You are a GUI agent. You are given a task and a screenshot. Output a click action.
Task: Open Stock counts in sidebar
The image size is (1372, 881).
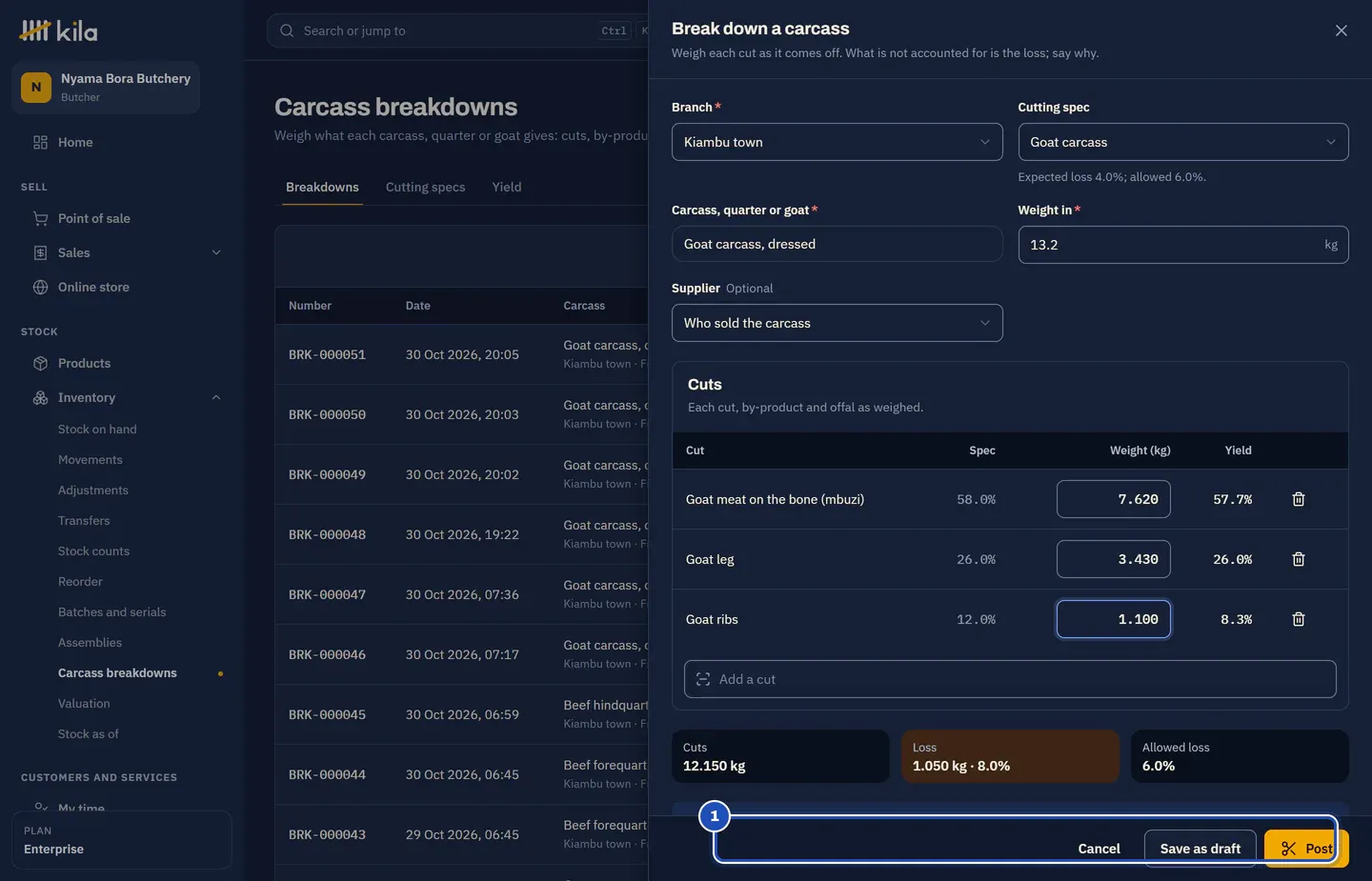coord(93,551)
